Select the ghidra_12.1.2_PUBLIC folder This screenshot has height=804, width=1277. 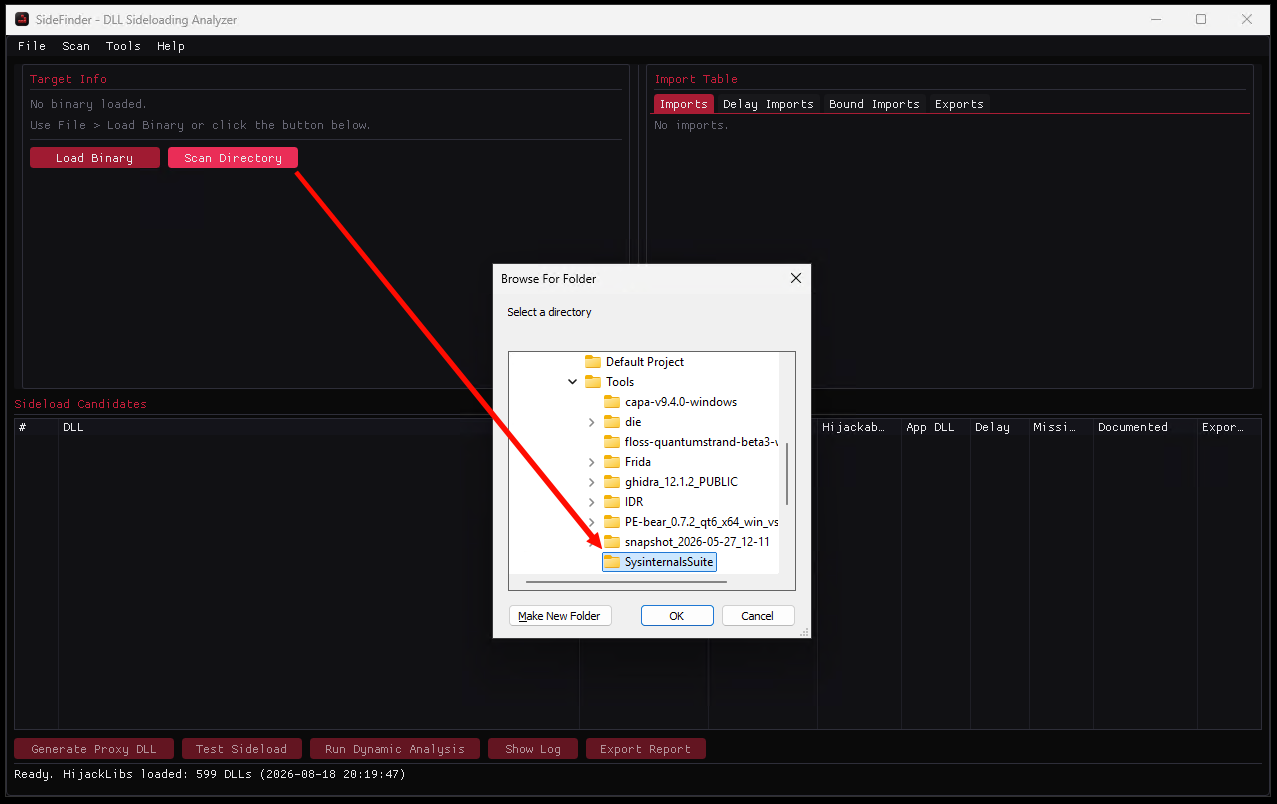[x=681, y=482]
